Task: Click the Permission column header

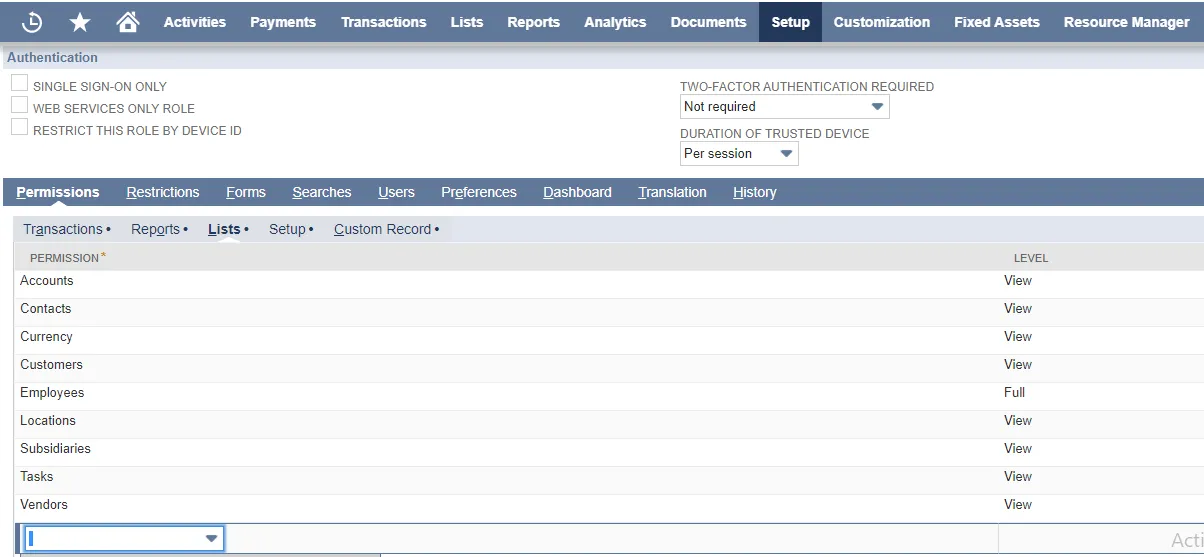Action: click(x=64, y=258)
